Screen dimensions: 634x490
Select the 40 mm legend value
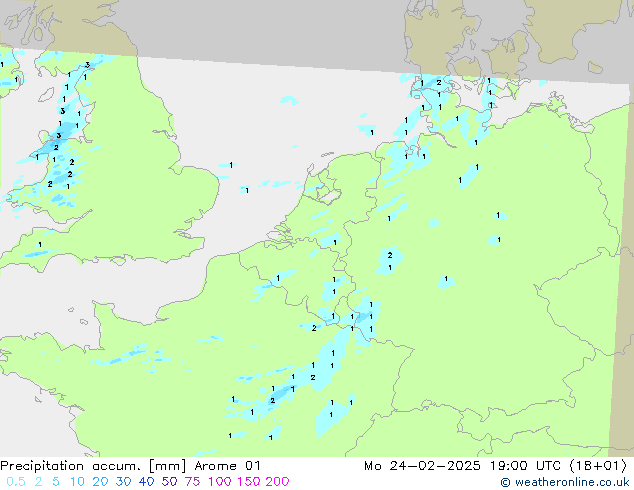pos(146,482)
